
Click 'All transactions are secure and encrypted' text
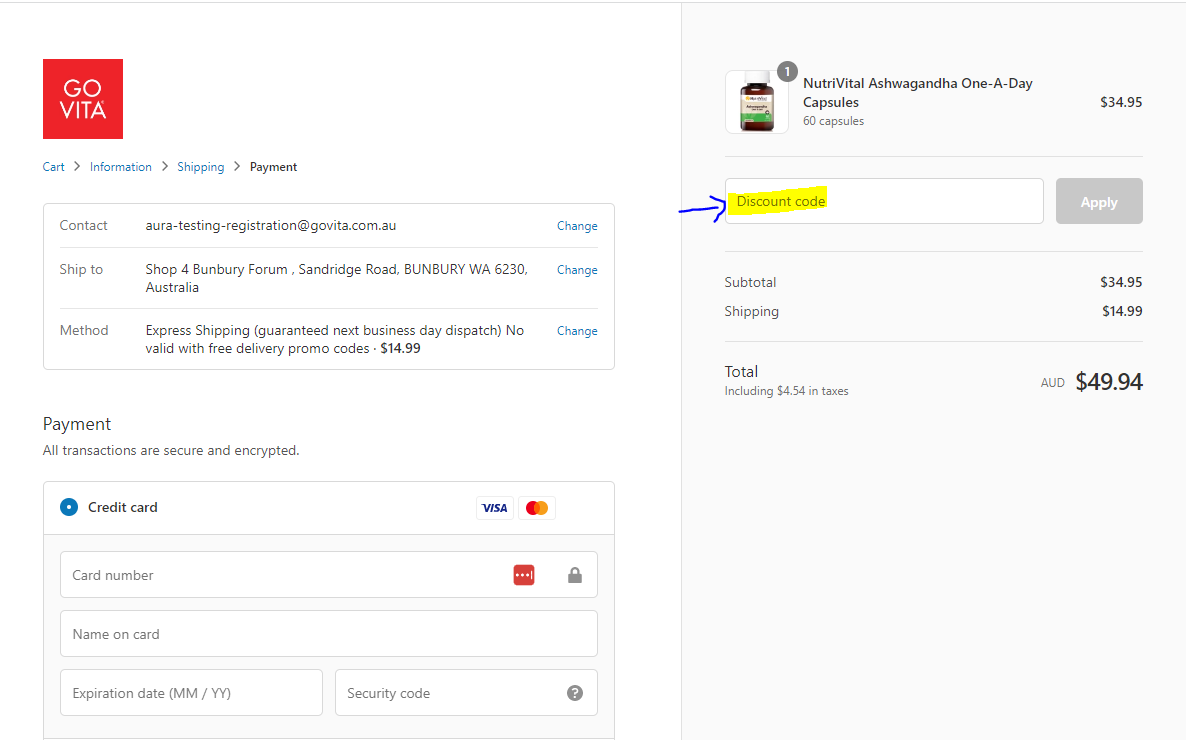click(x=171, y=451)
